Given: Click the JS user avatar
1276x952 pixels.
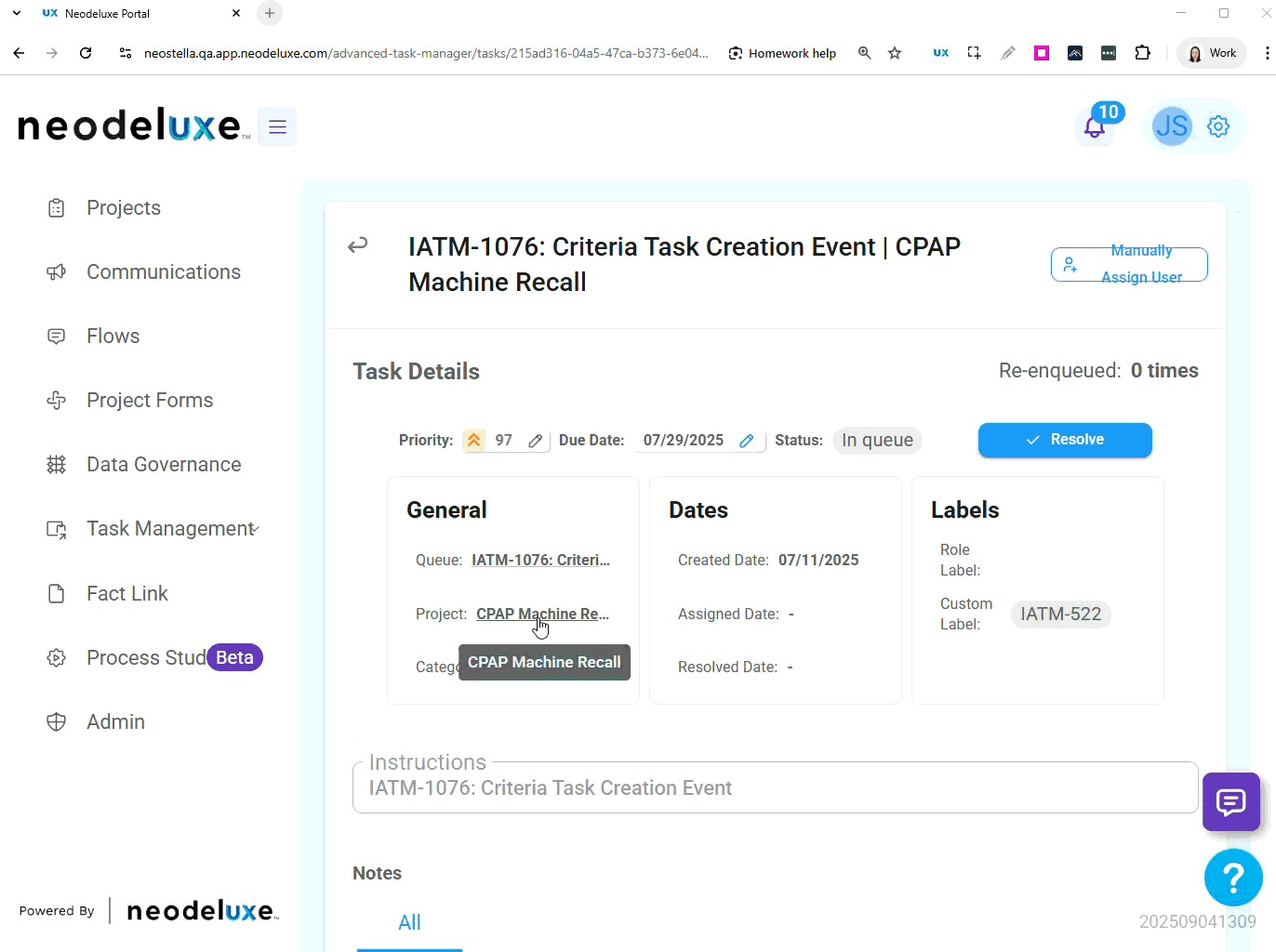Looking at the screenshot, I should pos(1171,126).
